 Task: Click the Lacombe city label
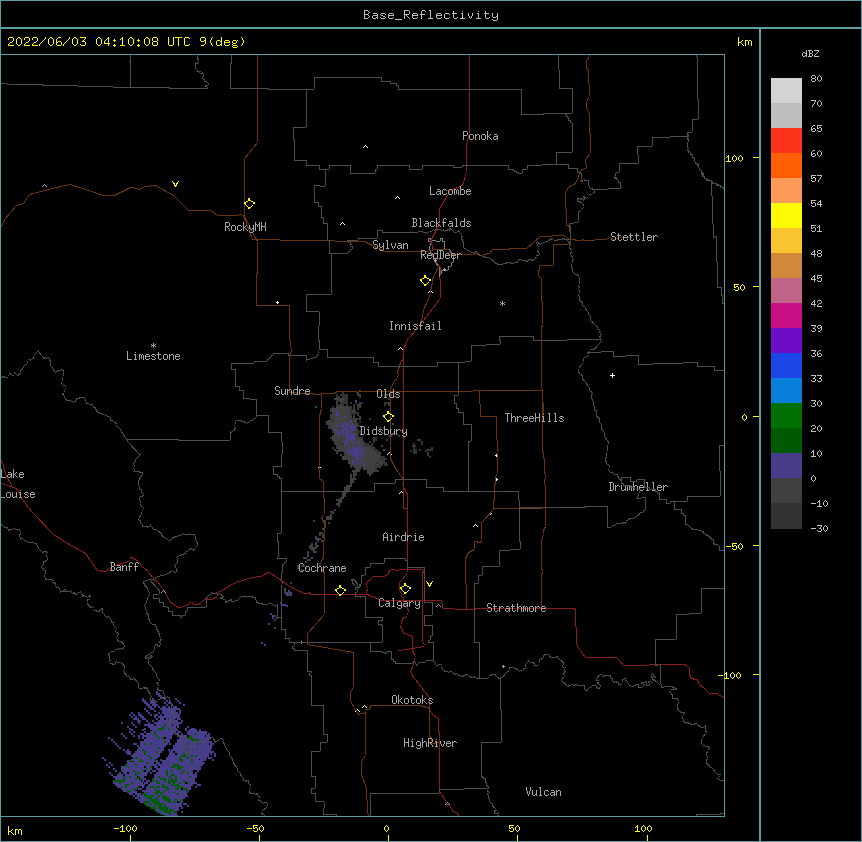click(x=450, y=191)
